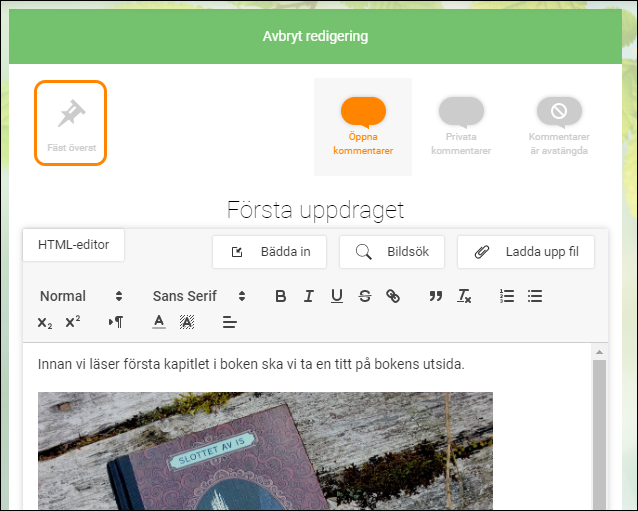
Task: Toggle Fäst överst pin option
Action: 71,123
